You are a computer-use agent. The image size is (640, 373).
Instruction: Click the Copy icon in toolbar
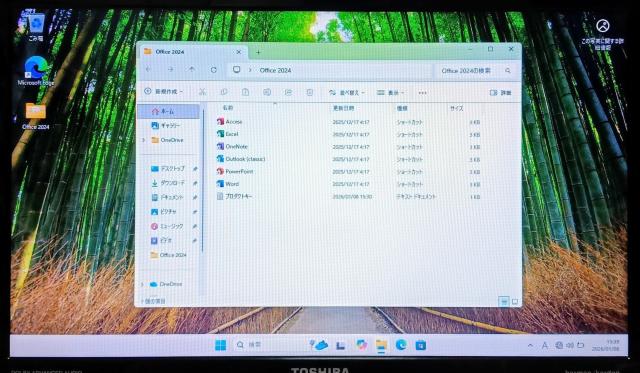(224, 92)
